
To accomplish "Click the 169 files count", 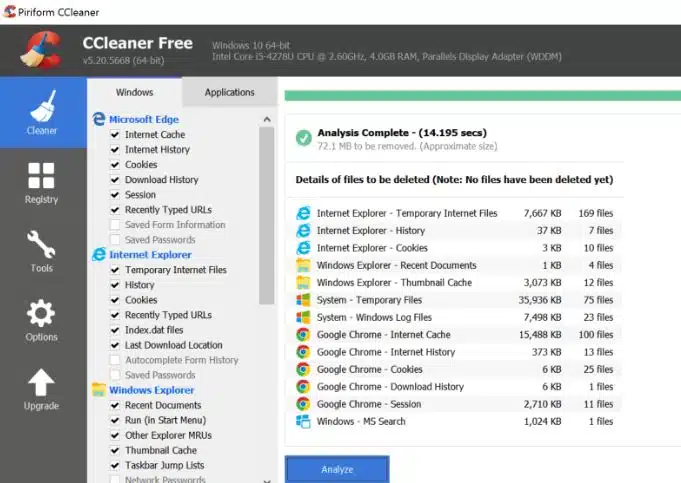I will click(x=595, y=213).
